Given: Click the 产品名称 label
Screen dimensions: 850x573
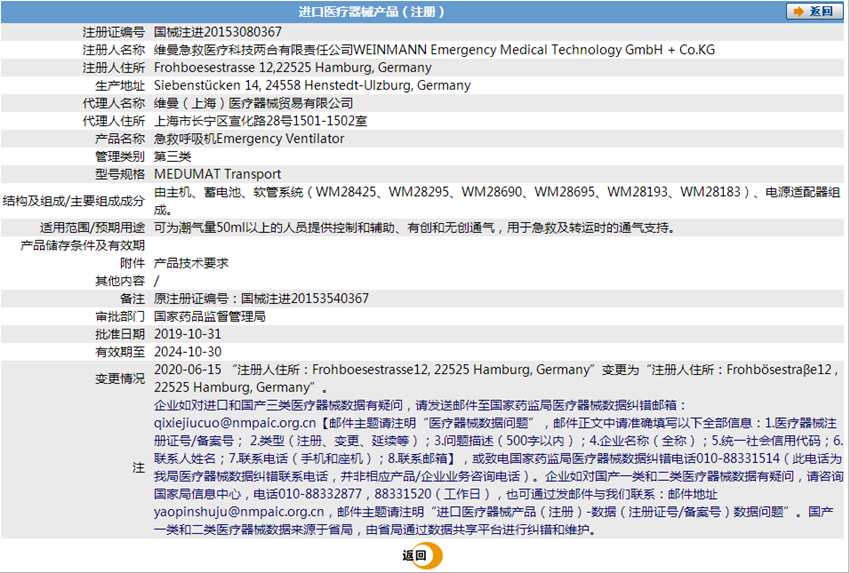Looking at the screenshot, I should pos(120,139).
